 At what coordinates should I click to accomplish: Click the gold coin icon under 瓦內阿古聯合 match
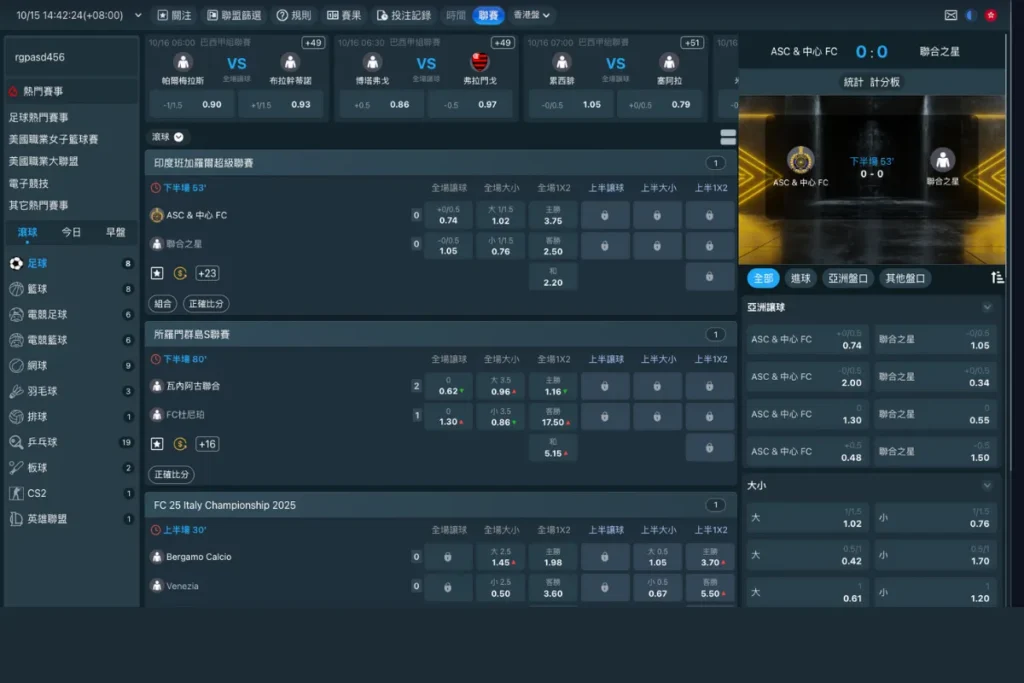(x=180, y=444)
